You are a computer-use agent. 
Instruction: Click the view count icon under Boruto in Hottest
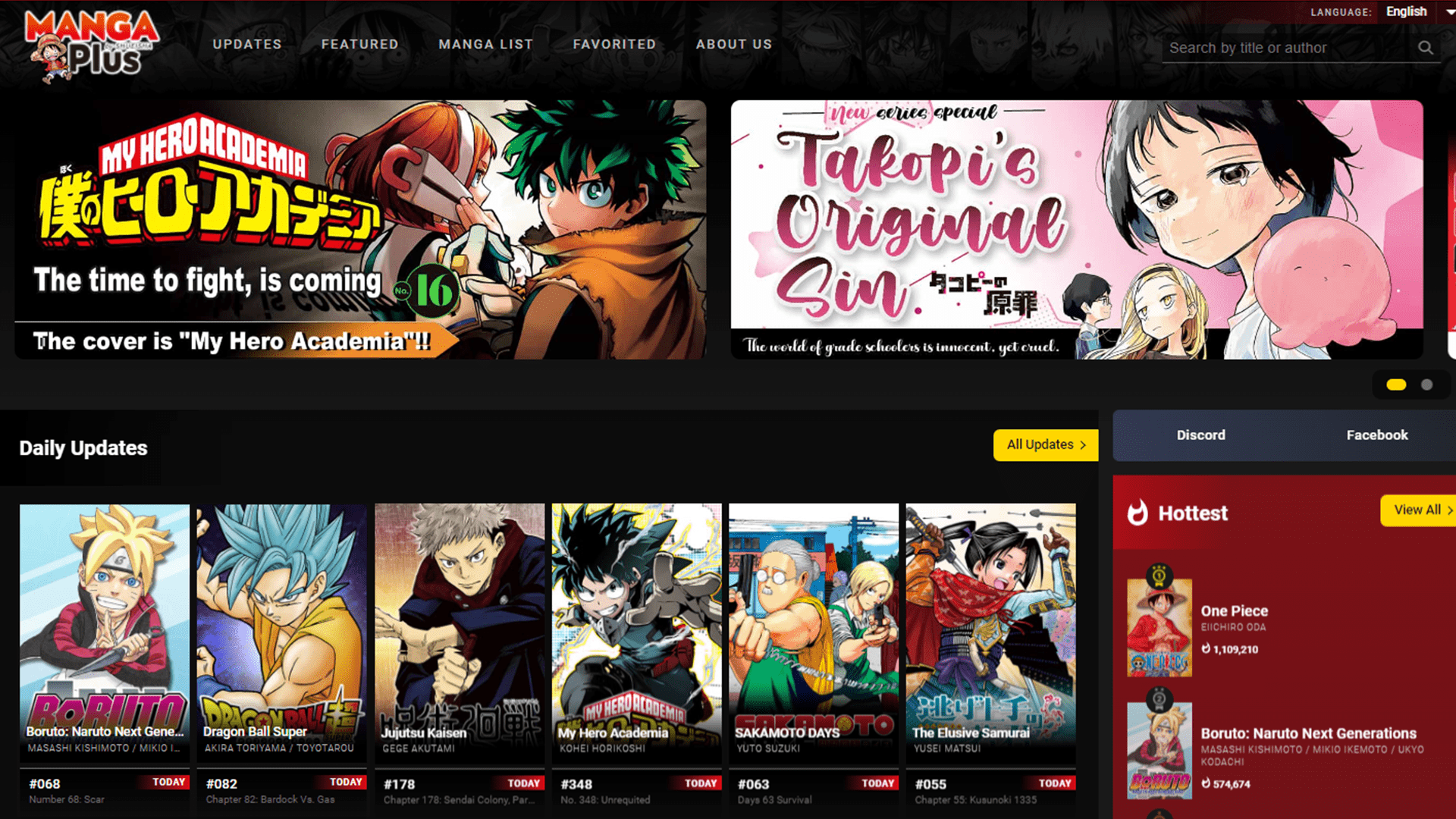coord(1206,783)
